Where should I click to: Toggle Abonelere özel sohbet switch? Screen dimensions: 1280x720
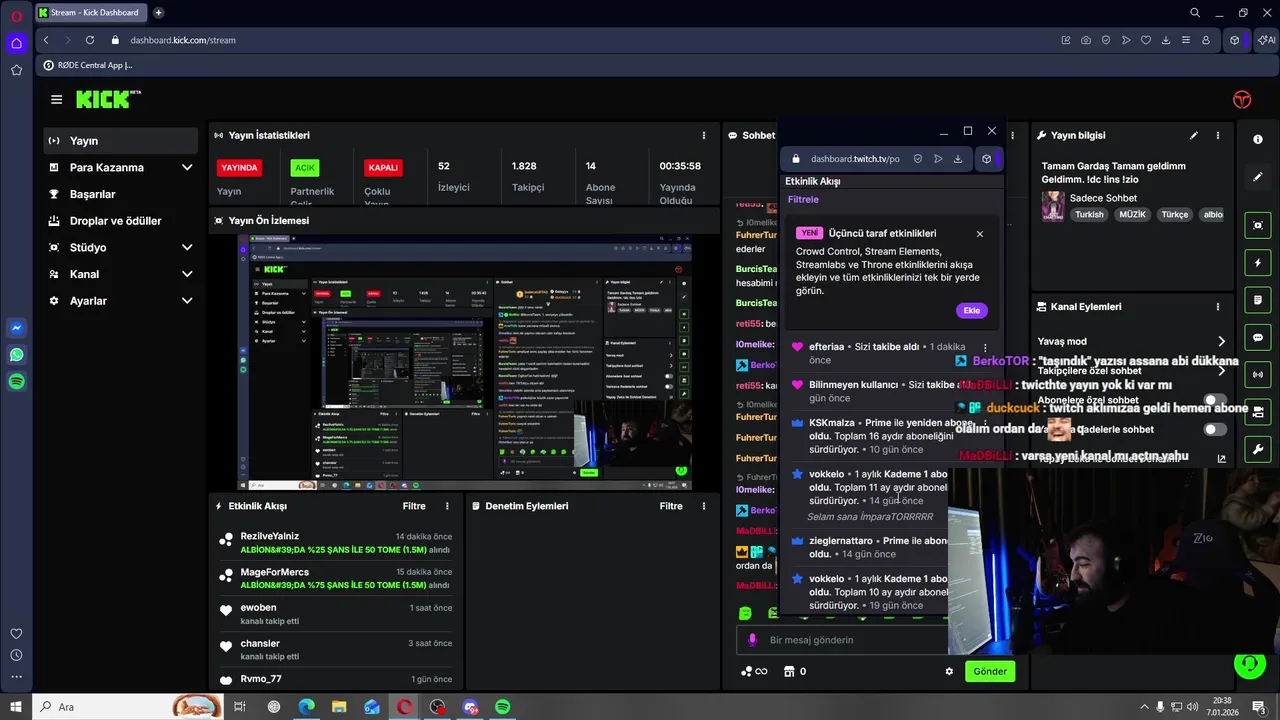click(x=1214, y=400)
